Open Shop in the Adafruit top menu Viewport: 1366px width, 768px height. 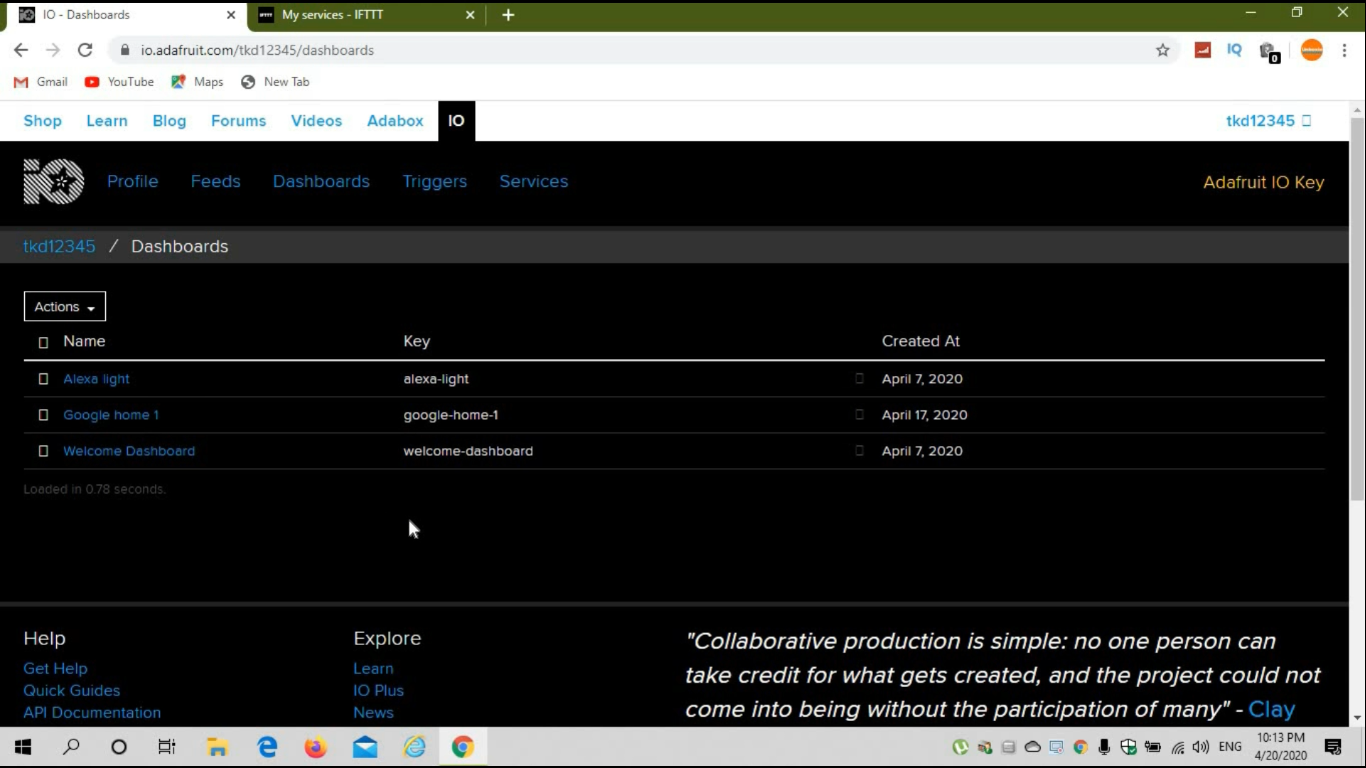[x=43, y=121]
